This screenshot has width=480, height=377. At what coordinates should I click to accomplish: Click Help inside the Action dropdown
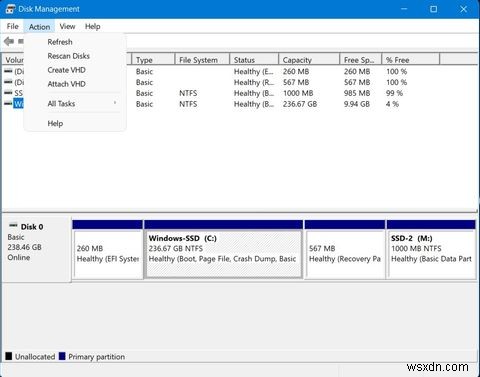pyautogui.click(x=55, y=124)
